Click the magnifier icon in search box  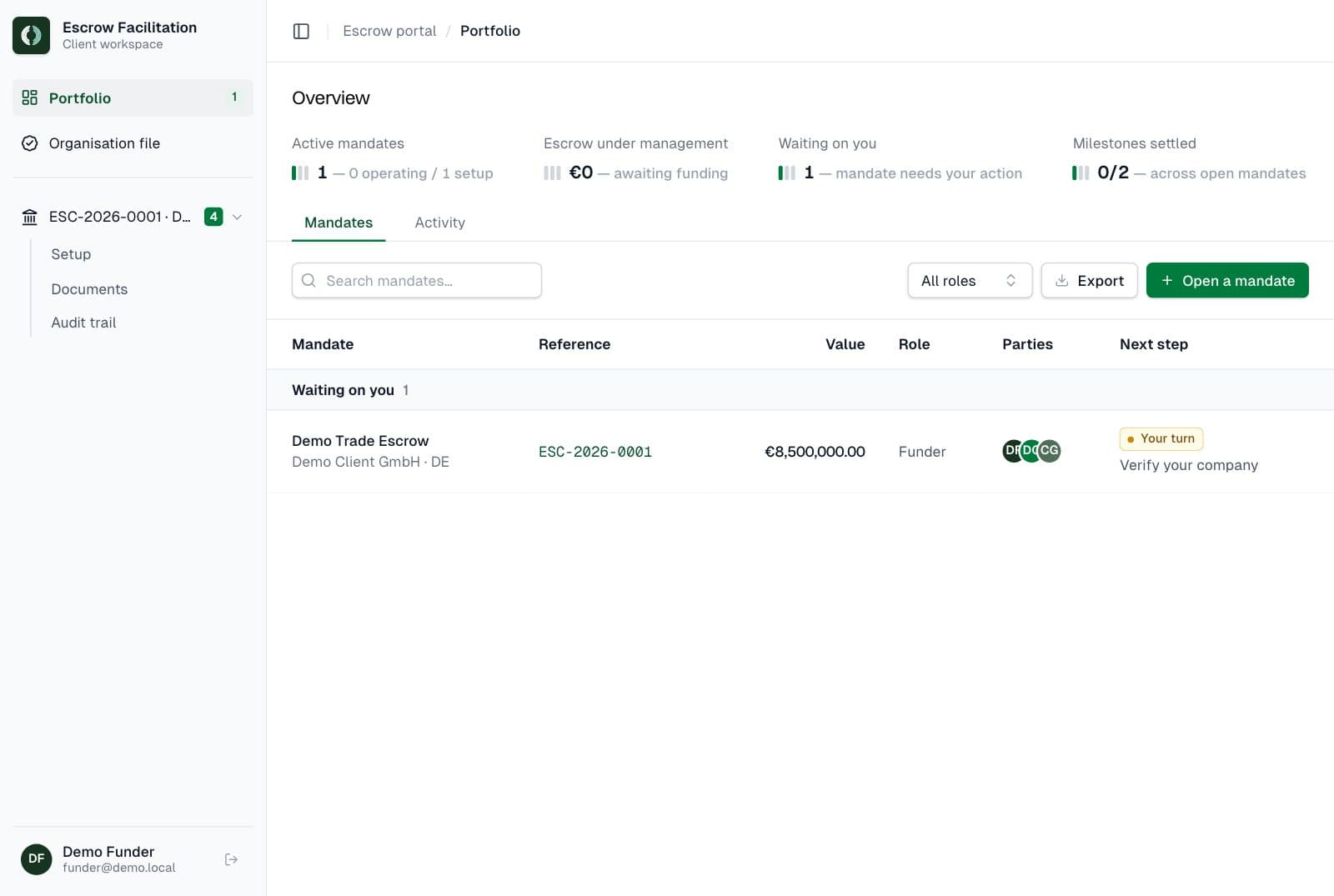coord(308,280)
